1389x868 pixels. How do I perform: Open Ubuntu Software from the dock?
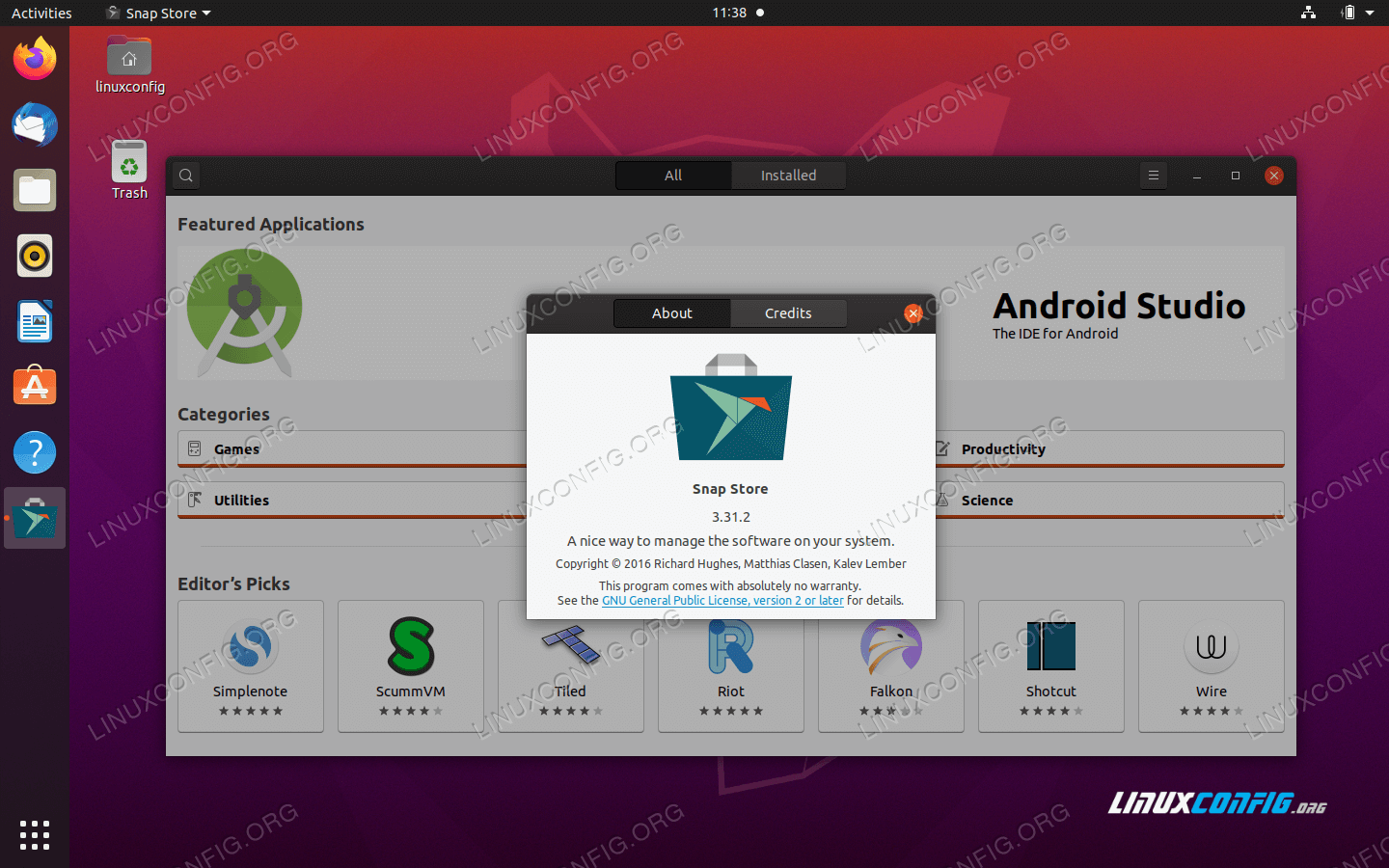click(x=35, y=387)
